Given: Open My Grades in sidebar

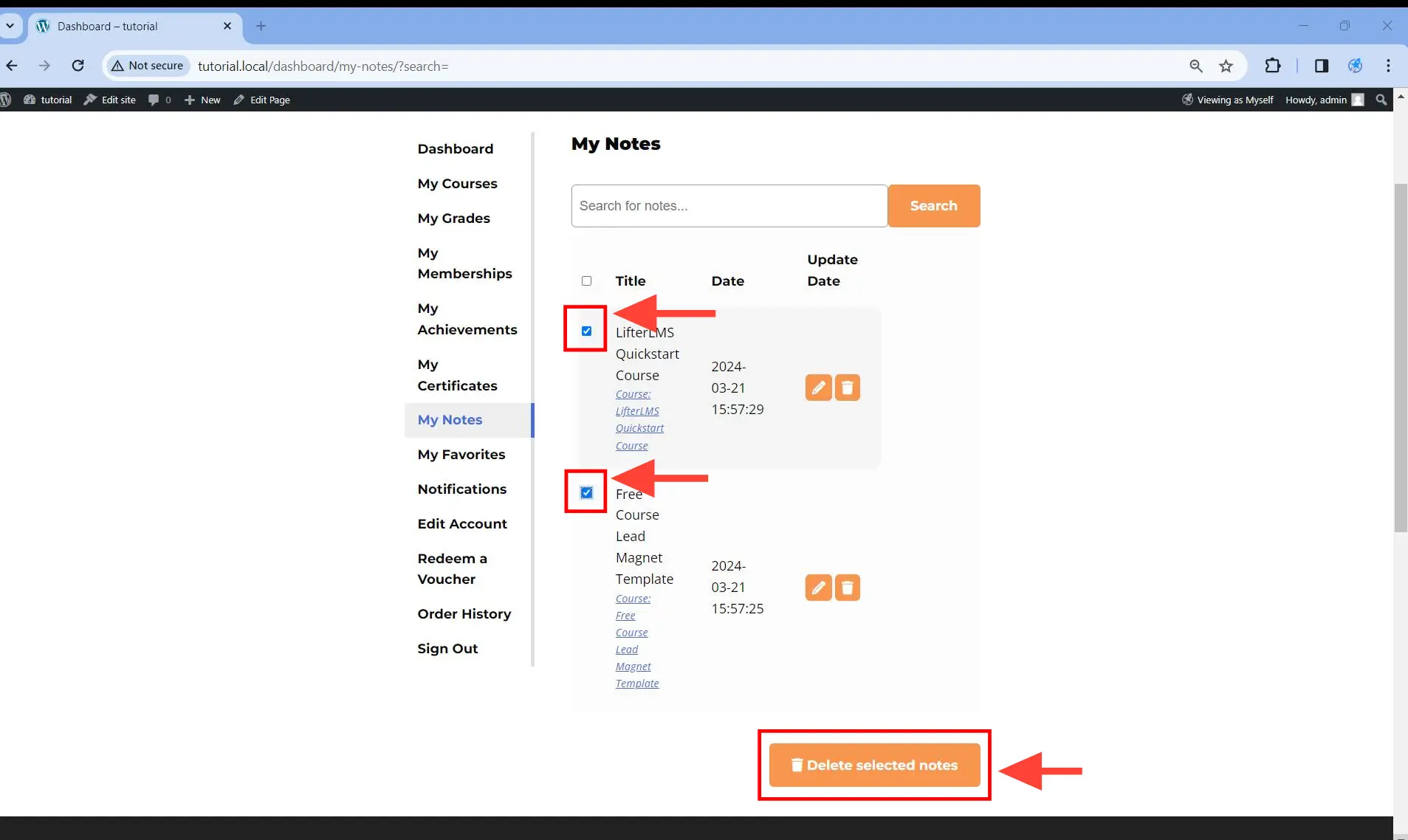Looking at the screenshot, I should click(453, 218).
